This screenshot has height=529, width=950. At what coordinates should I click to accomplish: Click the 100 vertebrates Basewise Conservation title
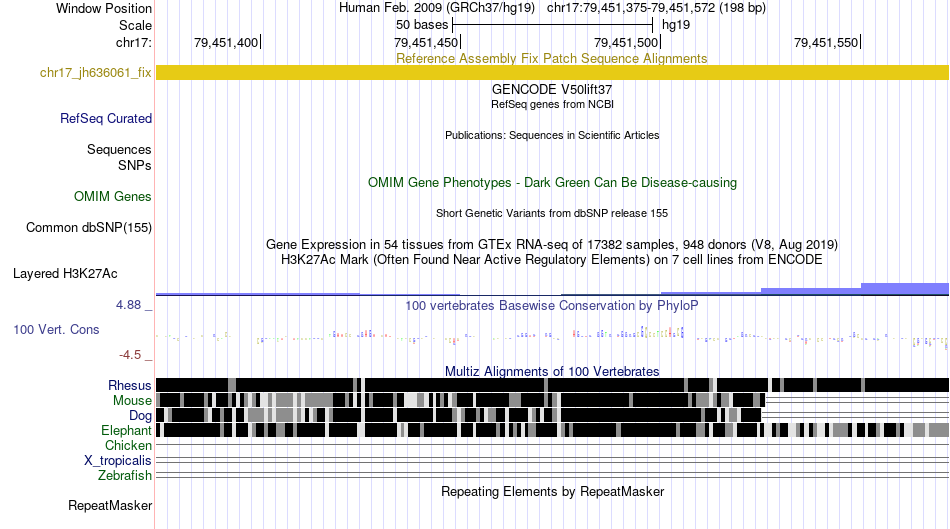pos(551,305)
